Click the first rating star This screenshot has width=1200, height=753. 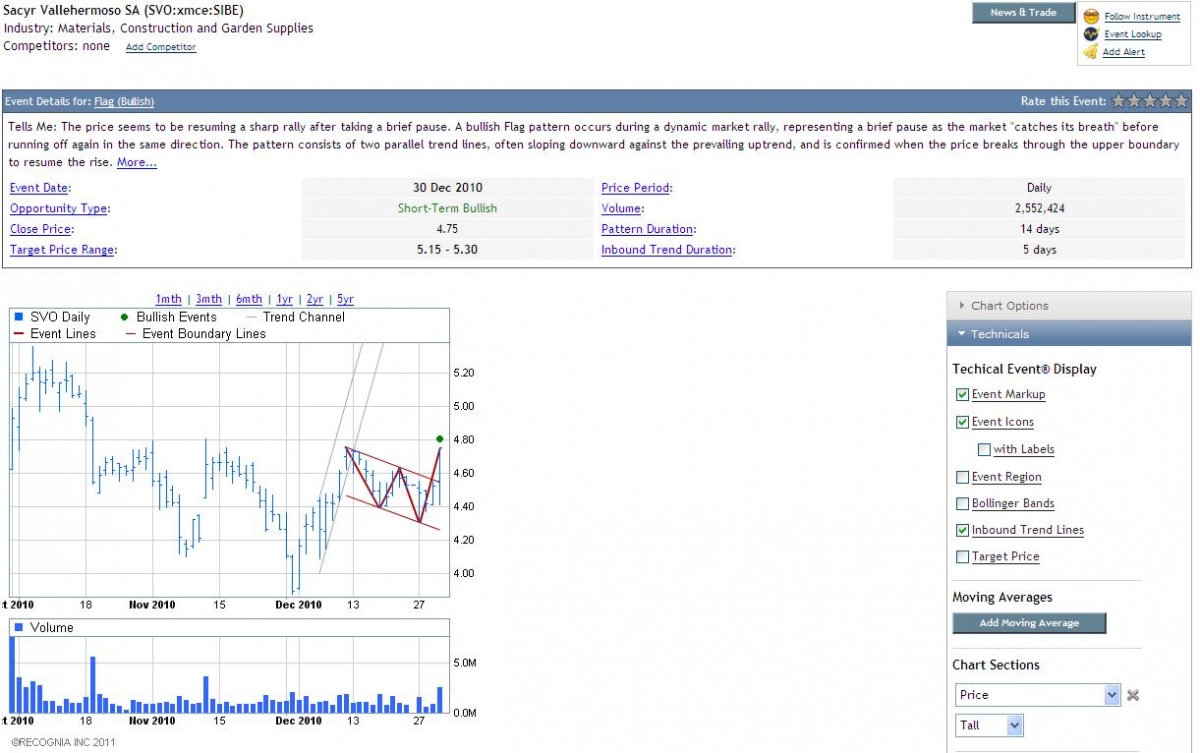(1120, 101)
